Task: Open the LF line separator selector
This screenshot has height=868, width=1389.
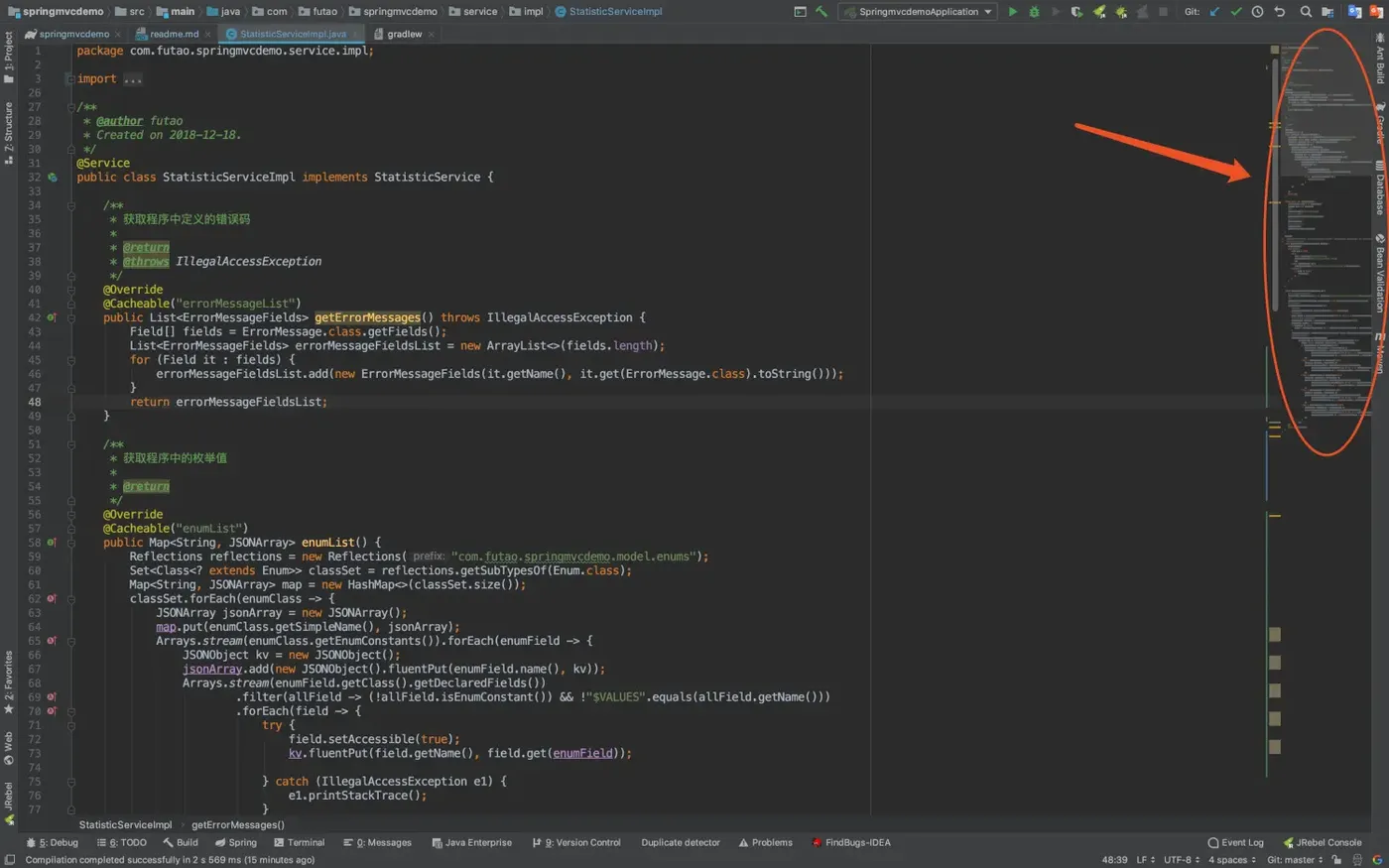Action: click(x=1145, y=860)
